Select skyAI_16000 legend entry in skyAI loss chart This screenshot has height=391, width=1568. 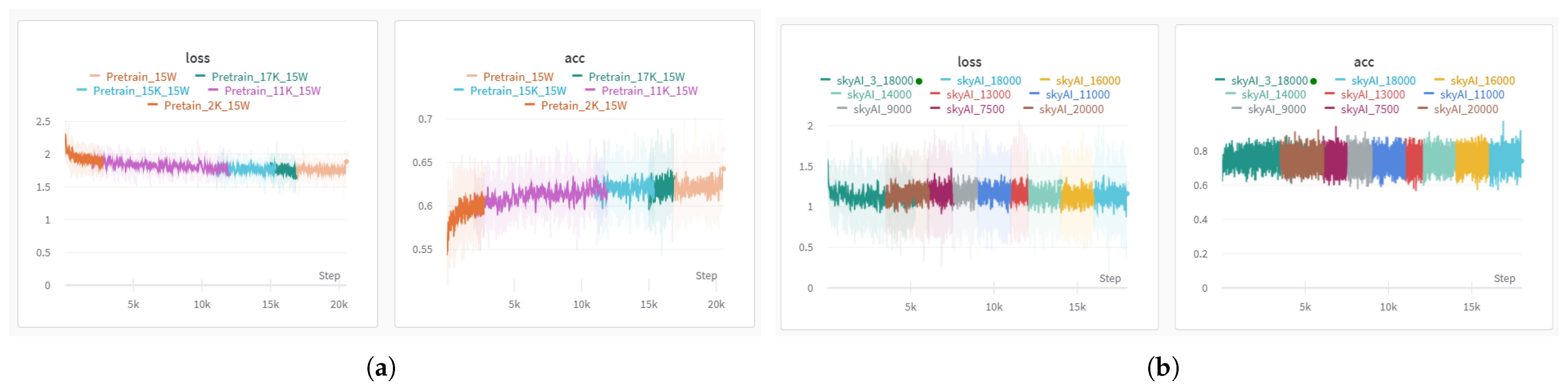click(1088, 81)
